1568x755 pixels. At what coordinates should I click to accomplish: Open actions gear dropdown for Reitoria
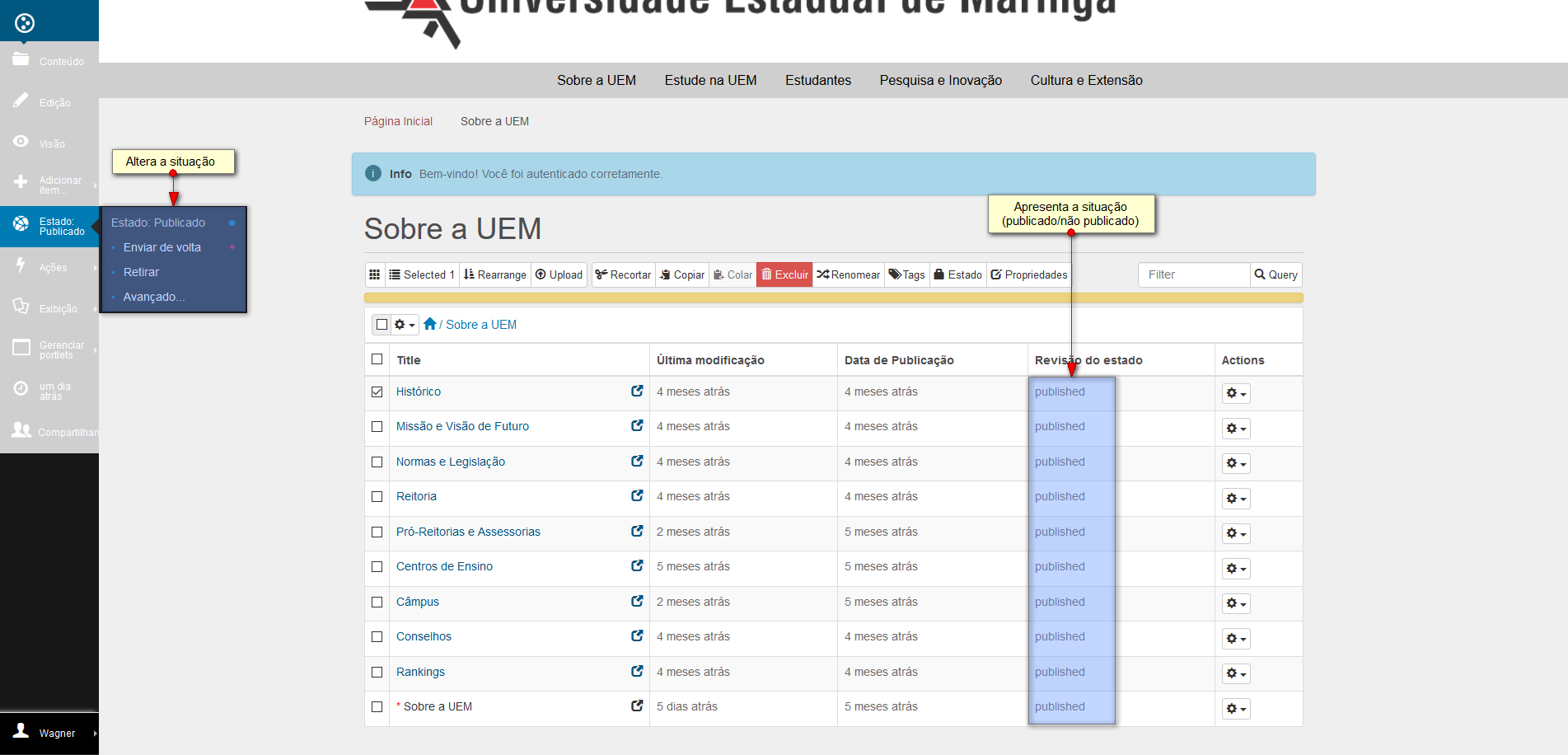1236,499
